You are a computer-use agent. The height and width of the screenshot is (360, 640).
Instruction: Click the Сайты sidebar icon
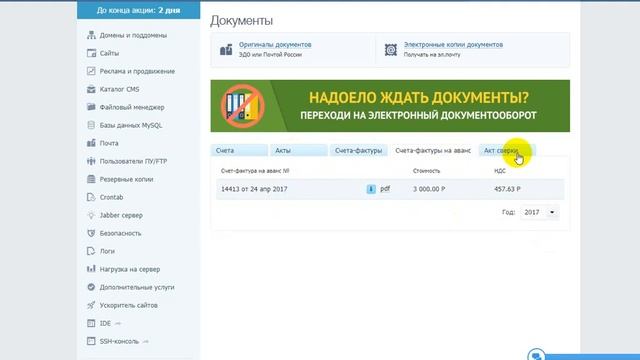91,53
